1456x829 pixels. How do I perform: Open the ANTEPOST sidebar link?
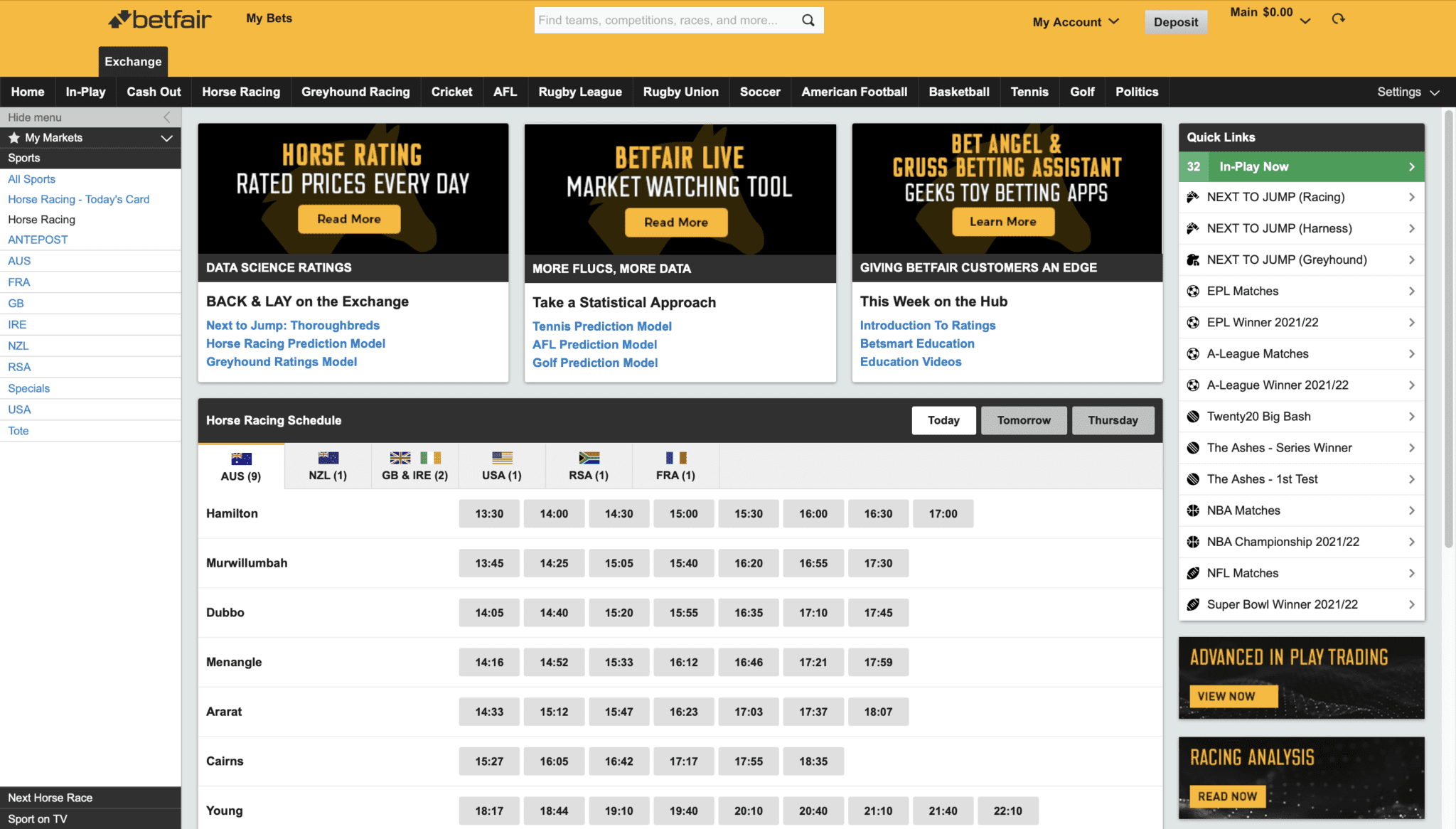[38, 240]
